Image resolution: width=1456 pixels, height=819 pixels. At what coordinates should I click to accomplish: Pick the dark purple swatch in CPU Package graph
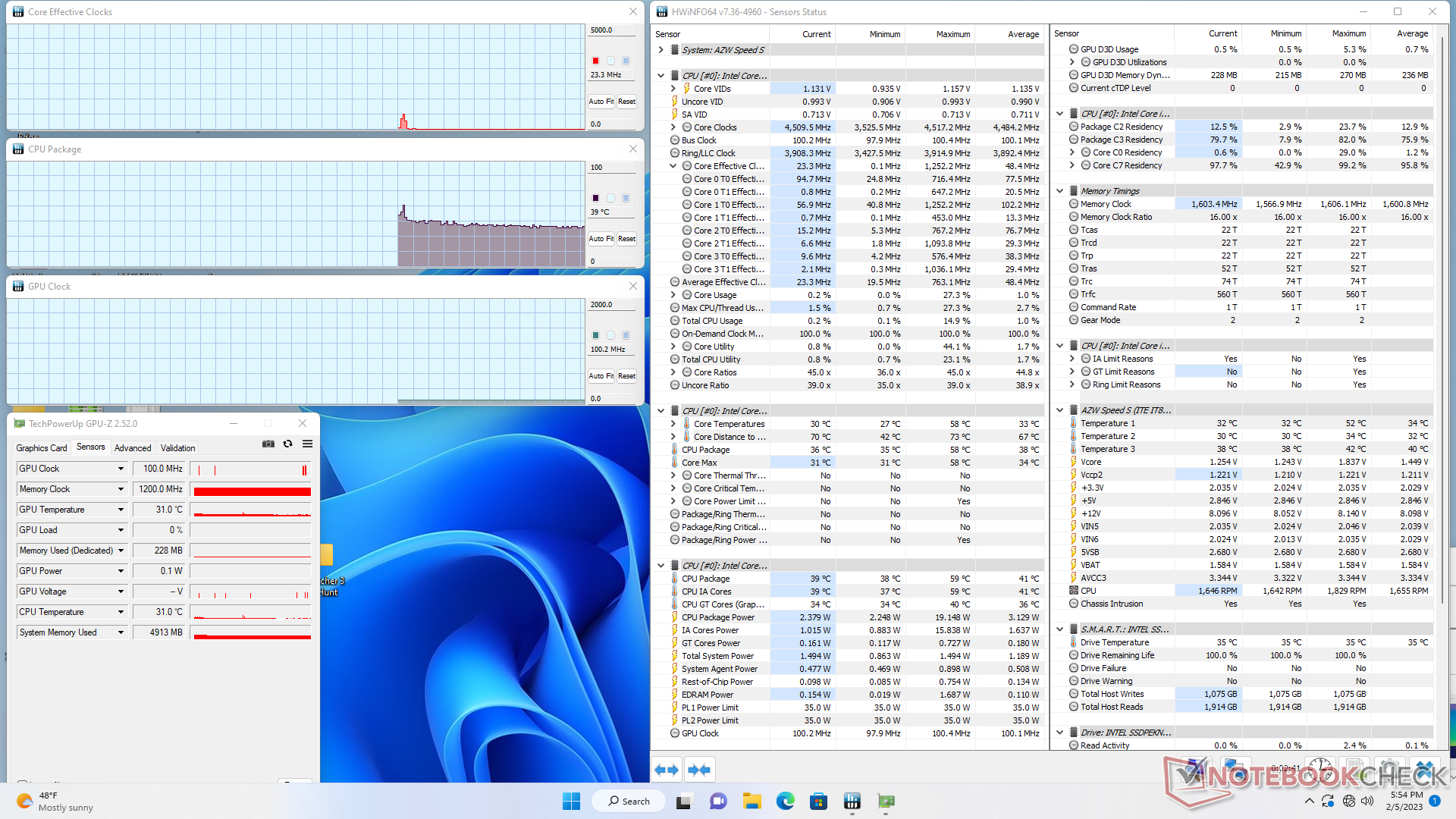pos(595,198)
